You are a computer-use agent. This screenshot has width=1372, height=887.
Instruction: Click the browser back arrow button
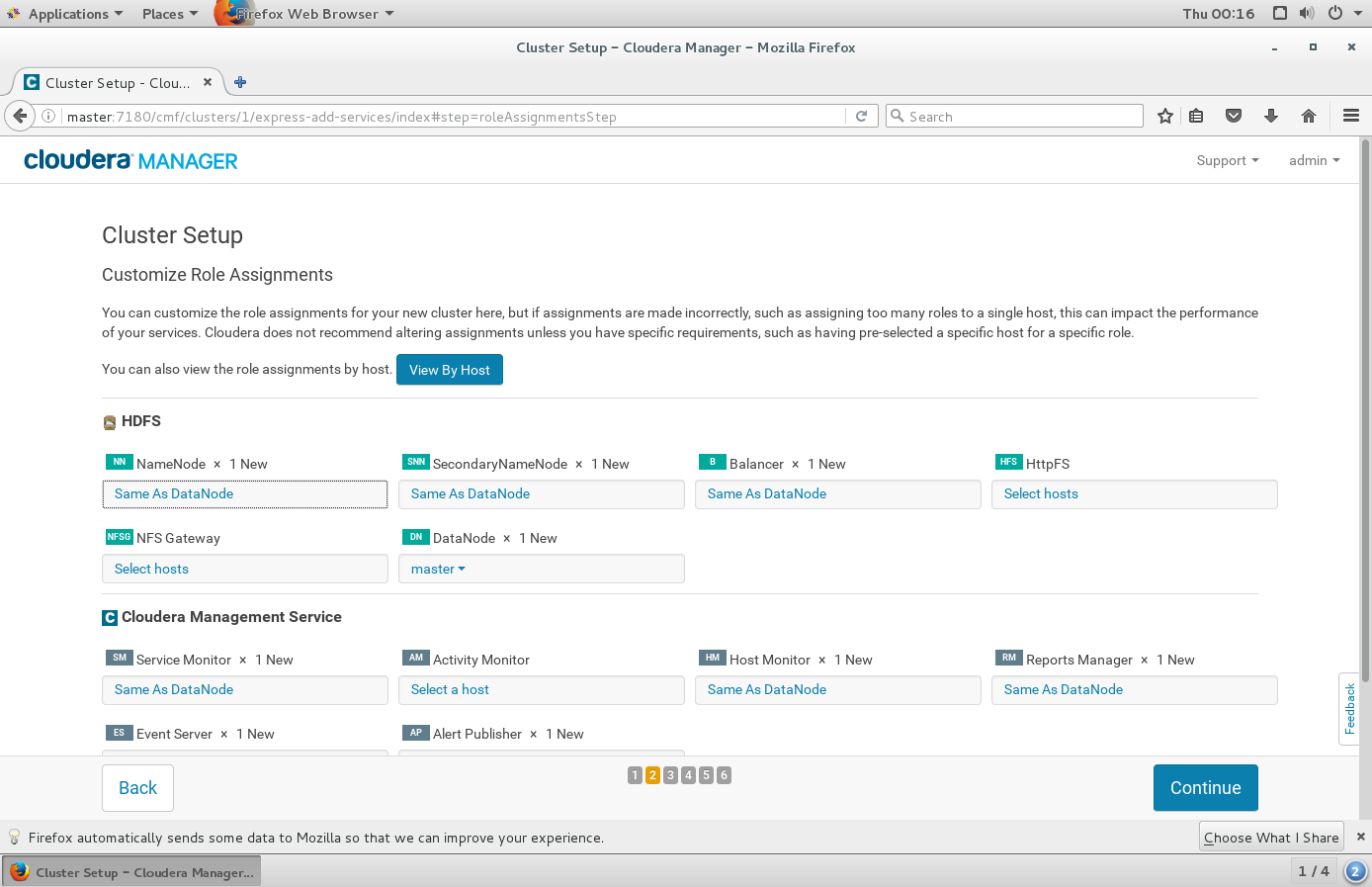coord(20,116)
